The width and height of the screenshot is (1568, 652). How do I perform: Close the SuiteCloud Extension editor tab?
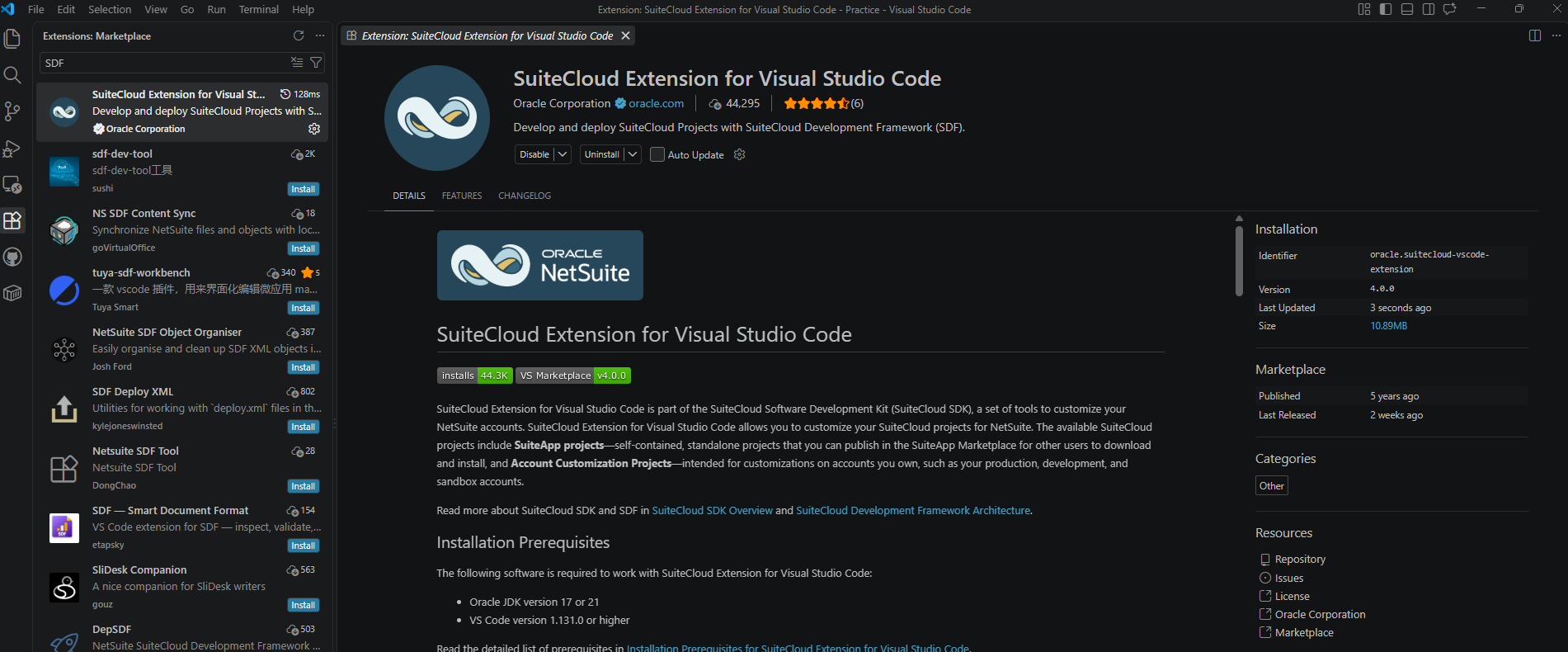point(625,35)
